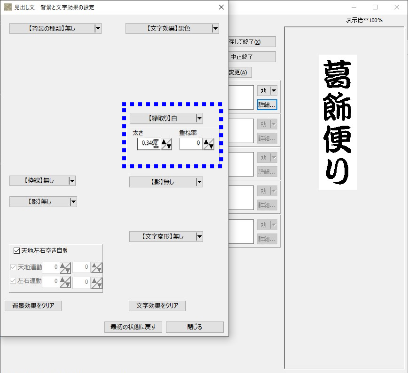Open the background type dropdown at dialog top-left
This screenshot has width=408, height=373.
[55, 29]
